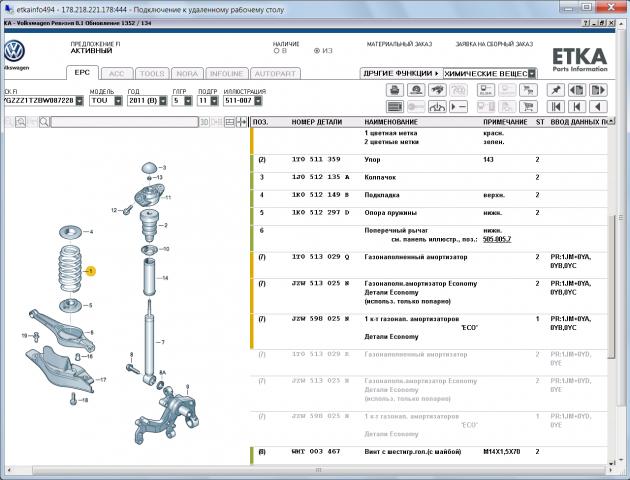
Task: Click the shopping carts transfer icon
Action: 528,90
